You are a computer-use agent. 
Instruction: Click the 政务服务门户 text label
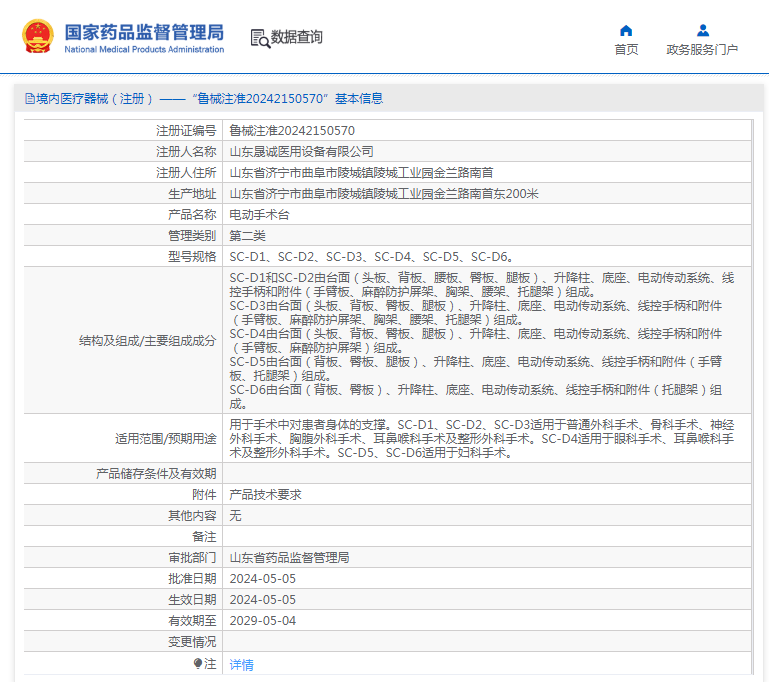pyautogui.click(x=702, y=50)
